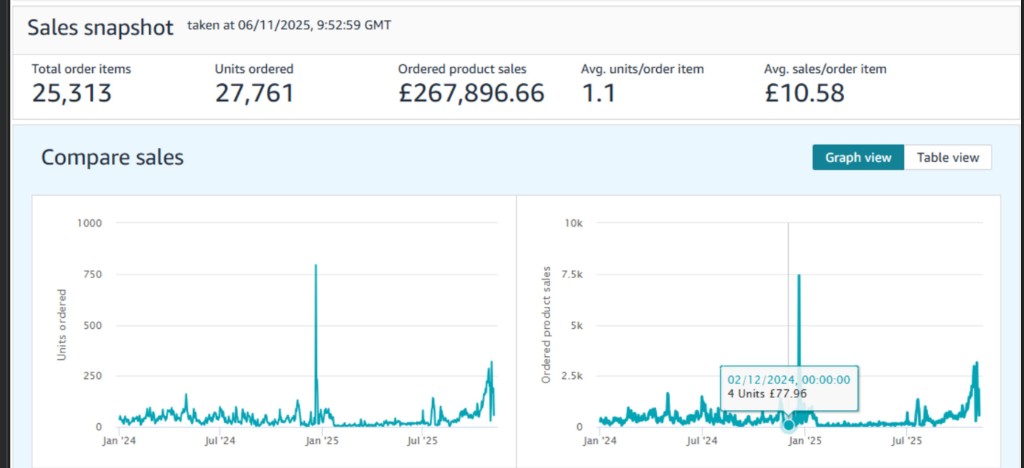
Task: Click the 2.5k y-axis label on sales chart
Action: [x=571, y=376]
